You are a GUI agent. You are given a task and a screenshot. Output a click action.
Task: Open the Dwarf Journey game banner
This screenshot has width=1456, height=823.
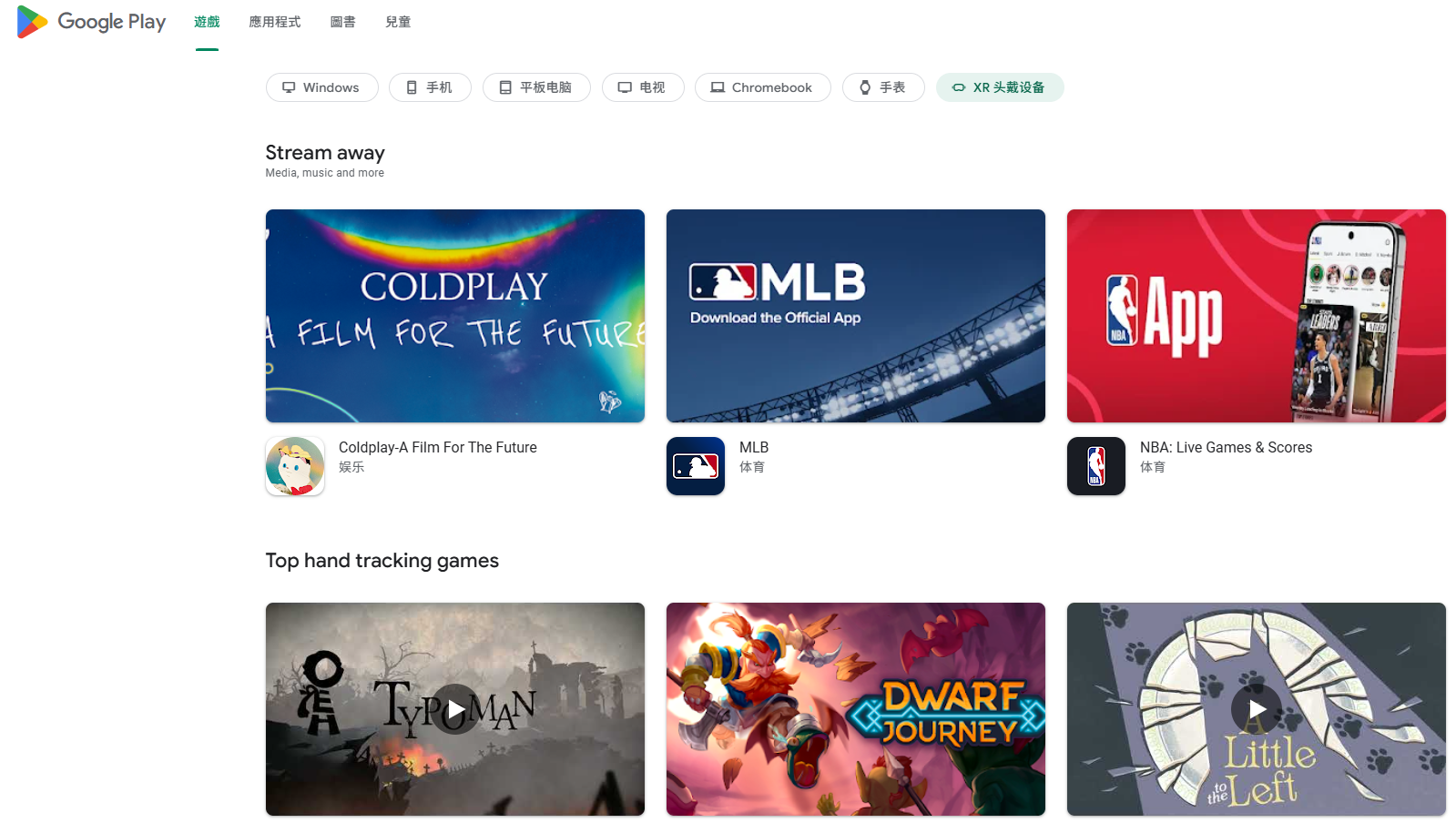pyautogui.click(x=856, y=709)
